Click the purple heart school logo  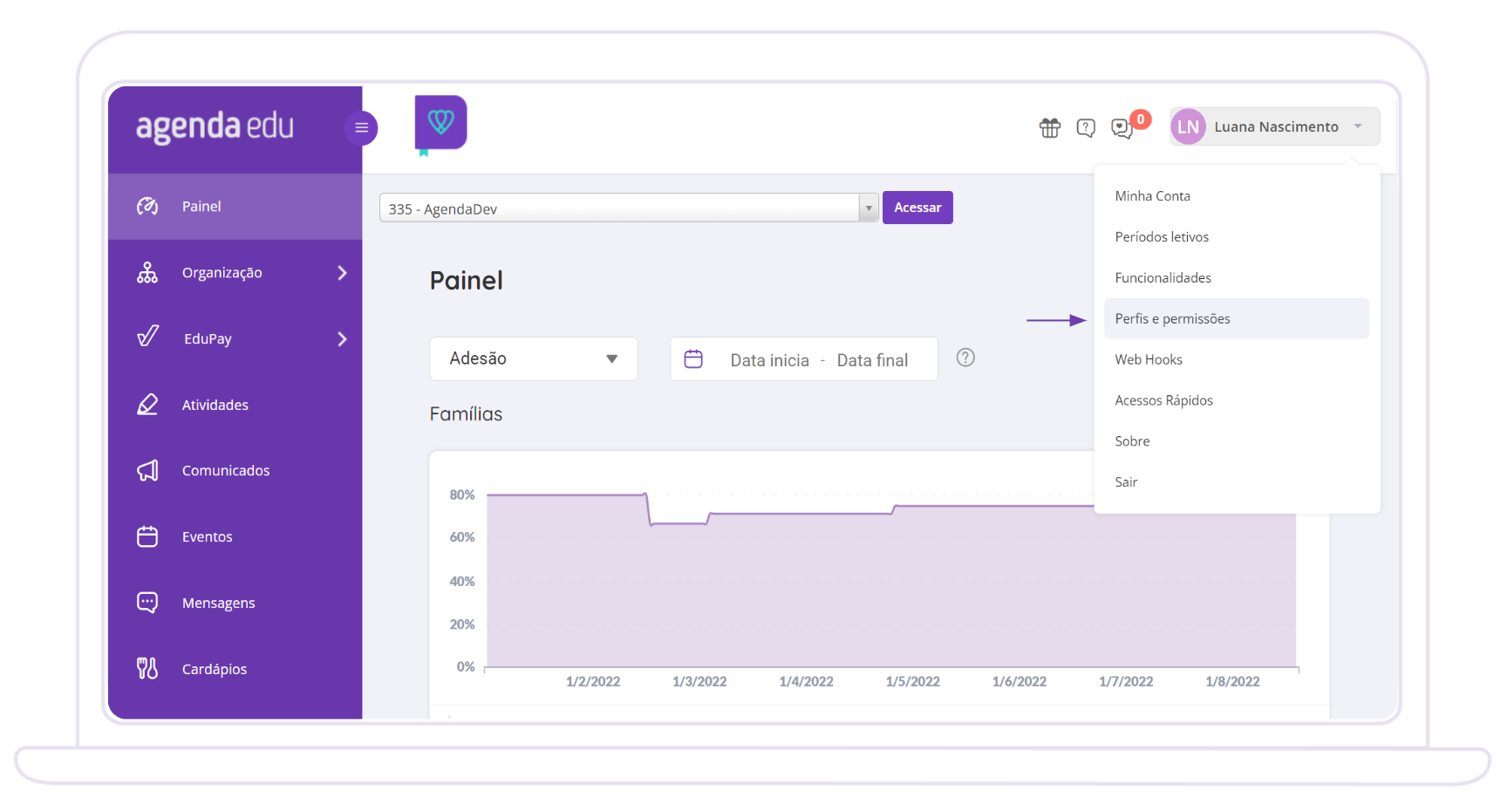coord(440,122)
